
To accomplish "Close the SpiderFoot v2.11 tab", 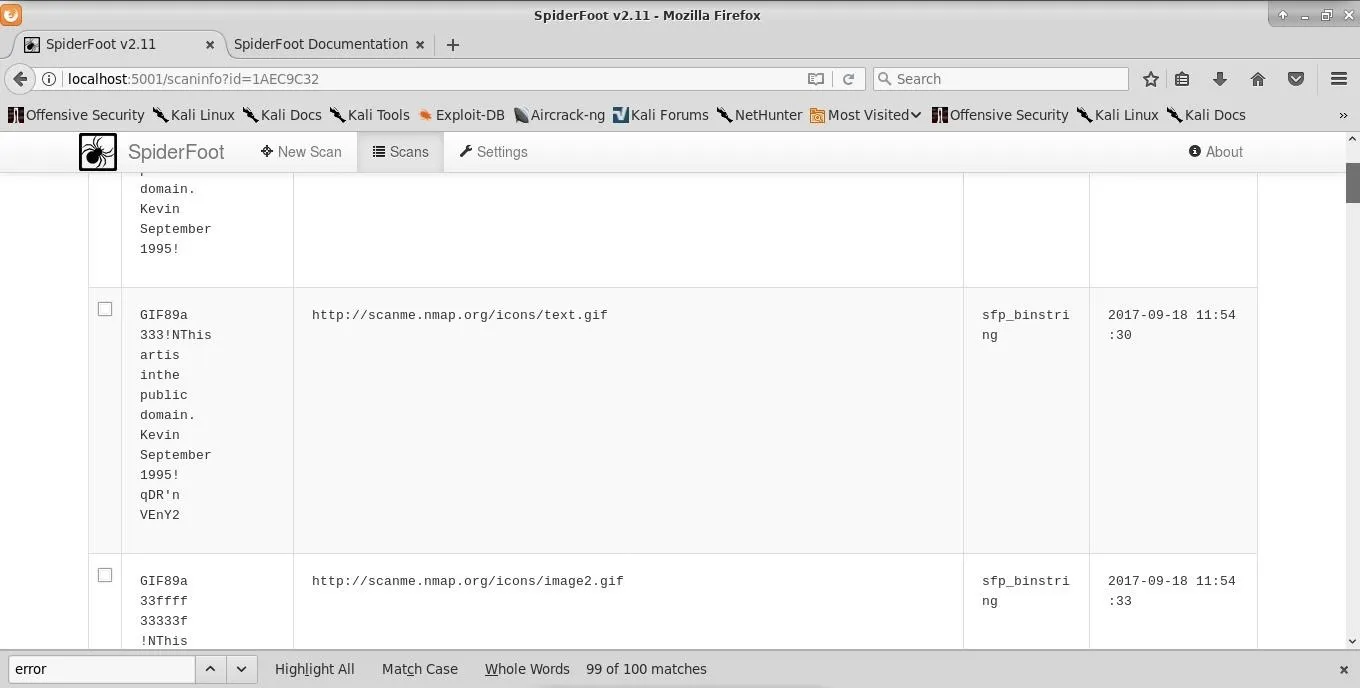I will pos(210,45).
